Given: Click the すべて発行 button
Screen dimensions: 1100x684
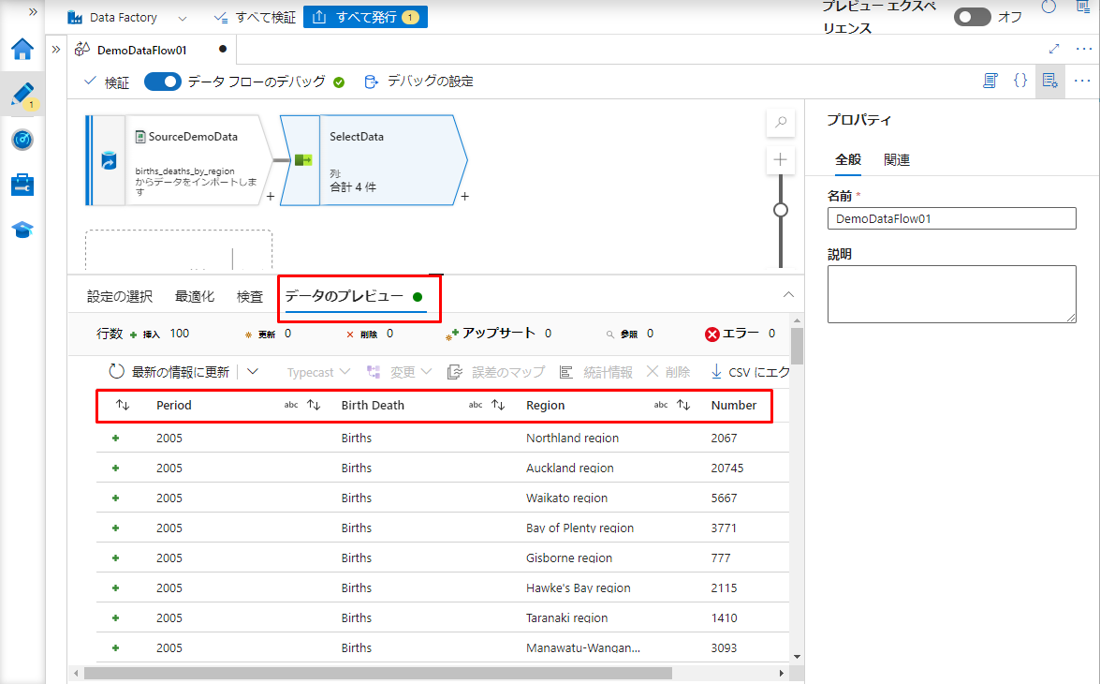Looking at the screenshot, I should [365, 17].
